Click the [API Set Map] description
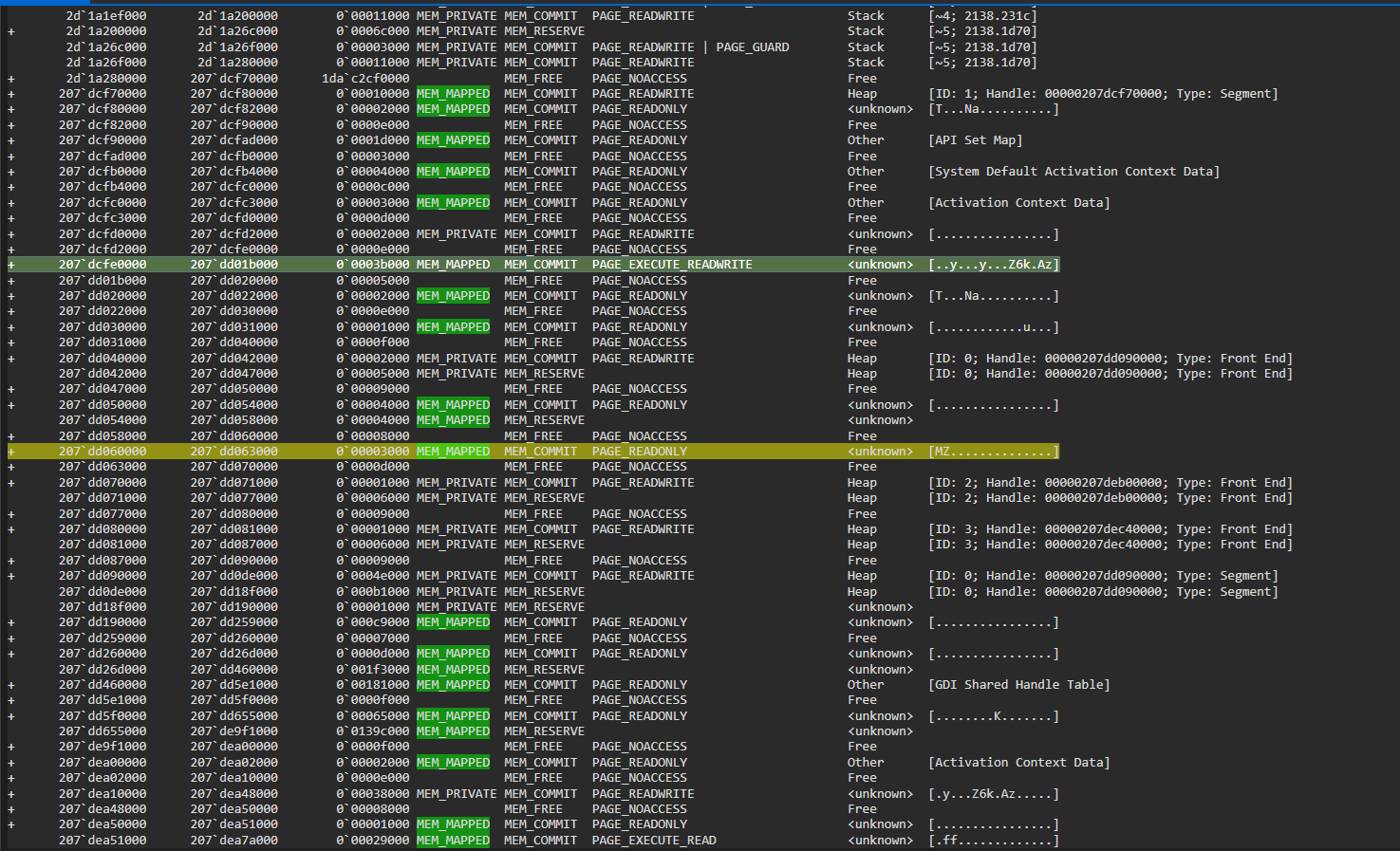This screenshot has height=851, width=1400. click(976, 140)
